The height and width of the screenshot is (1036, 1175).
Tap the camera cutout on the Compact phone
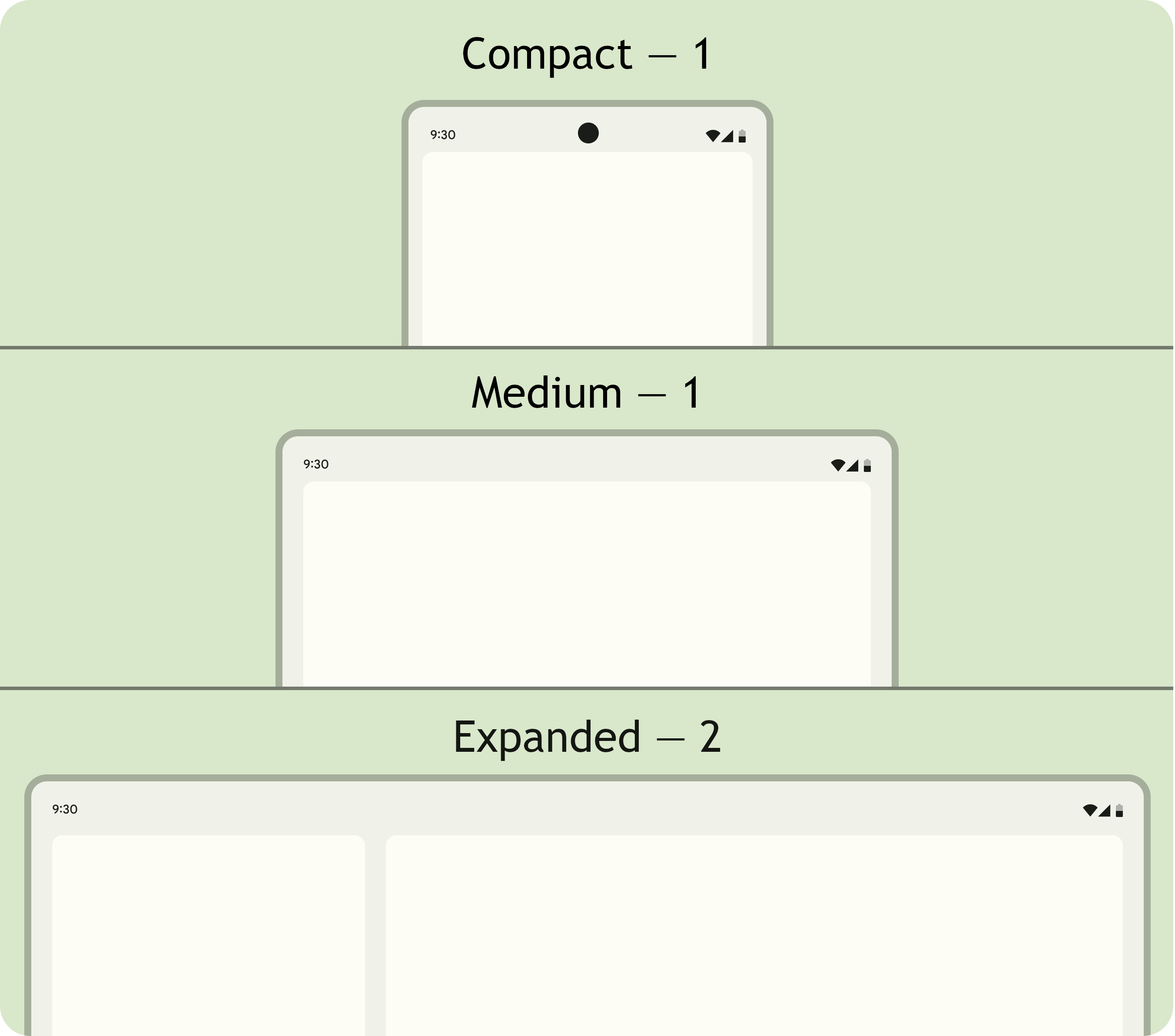[588, 133]
